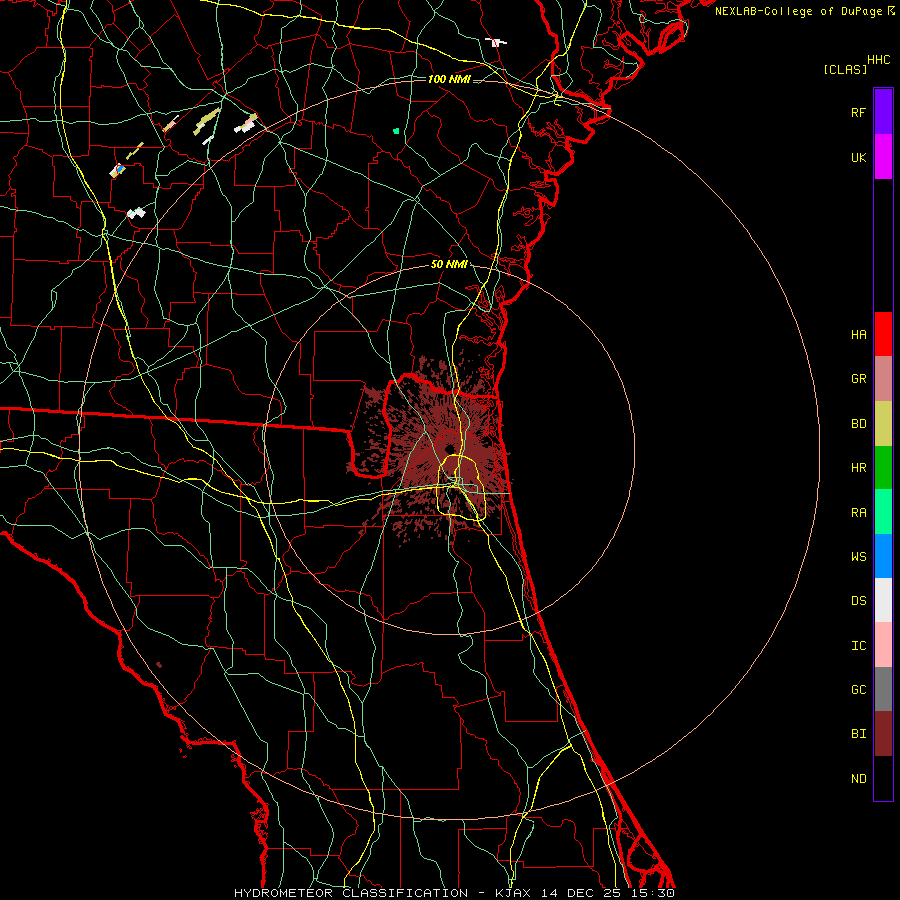The width and height of the screenshot is (900, 900).
Task: Click the 'HHC' product label
Action: pyautogui.click(x=878, y=60)
